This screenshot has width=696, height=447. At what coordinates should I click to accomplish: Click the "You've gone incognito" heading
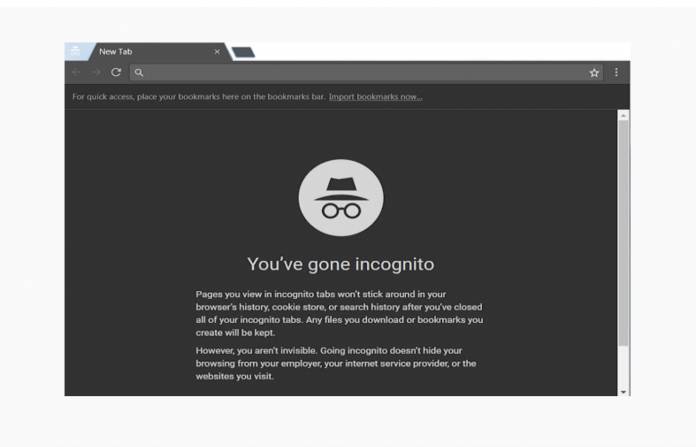(341, 264)
